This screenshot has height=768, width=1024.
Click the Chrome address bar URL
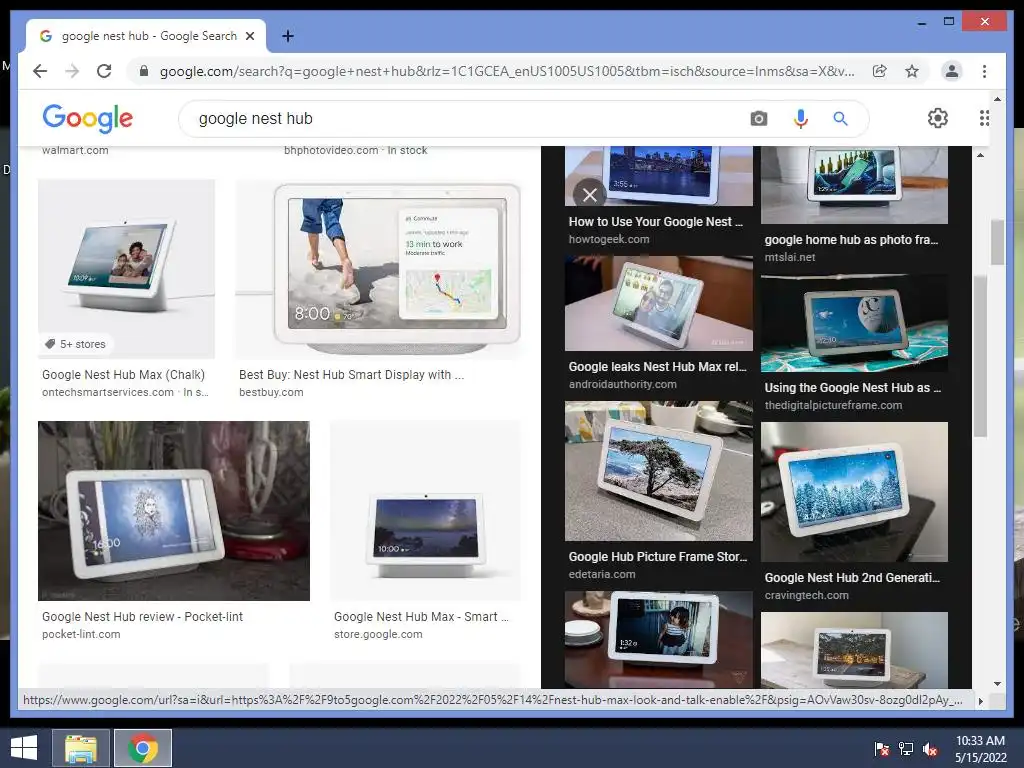tap(507, 71)
